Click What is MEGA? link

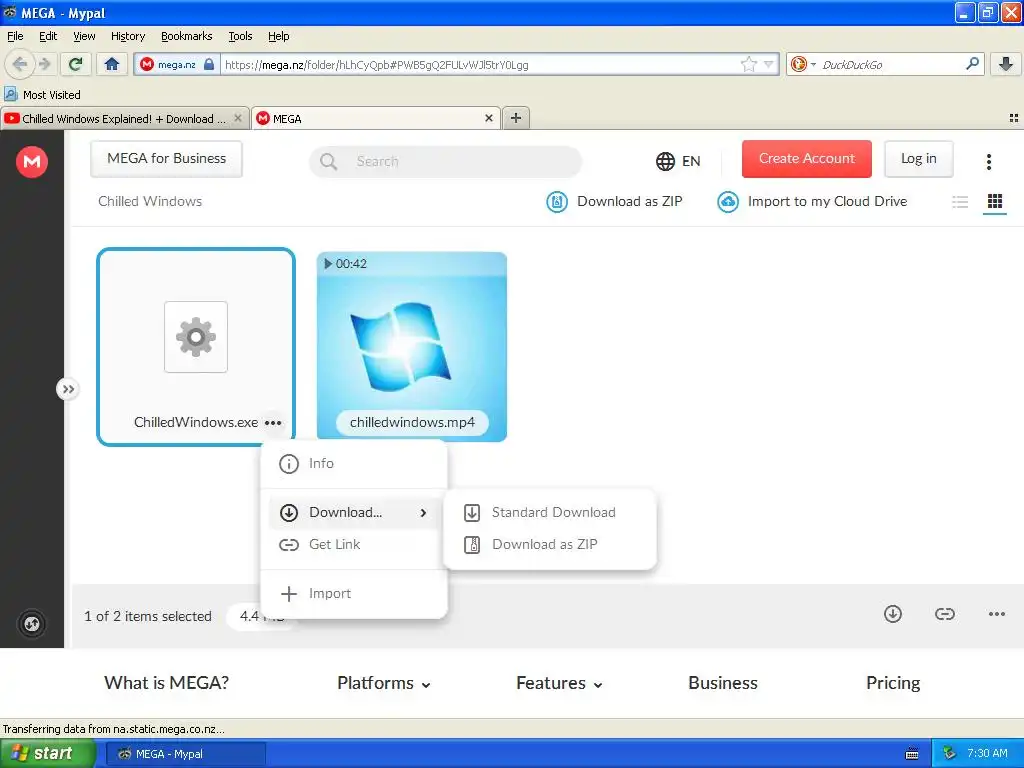[167, 683]
